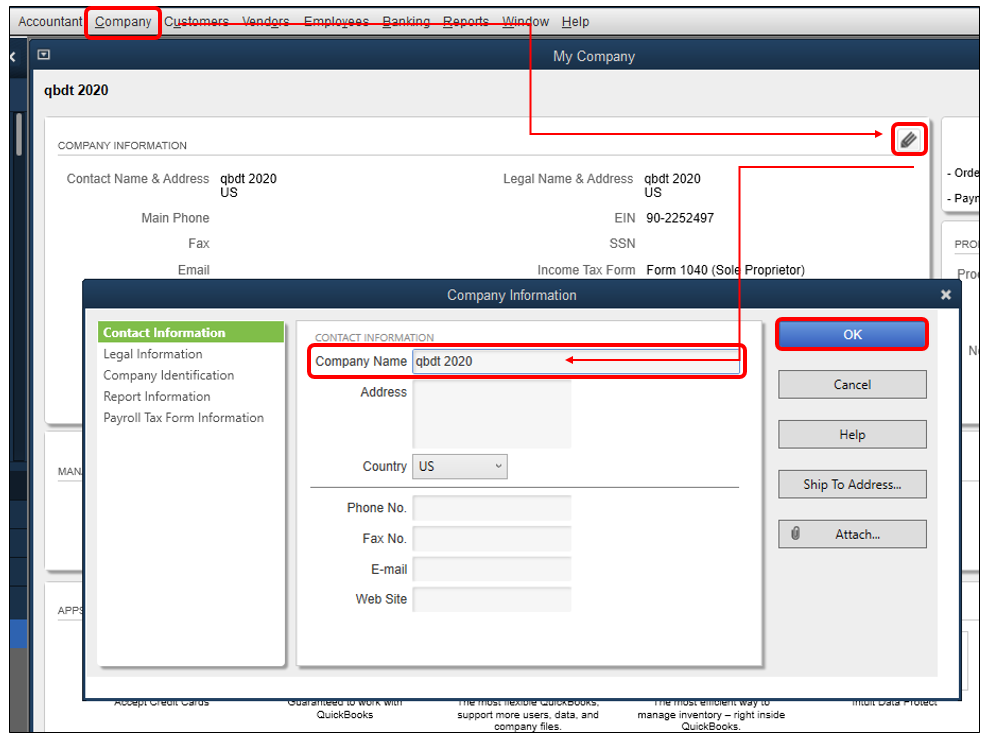Click the dialog's Help button
987x738 pixels.
click(x=852, y=434)
